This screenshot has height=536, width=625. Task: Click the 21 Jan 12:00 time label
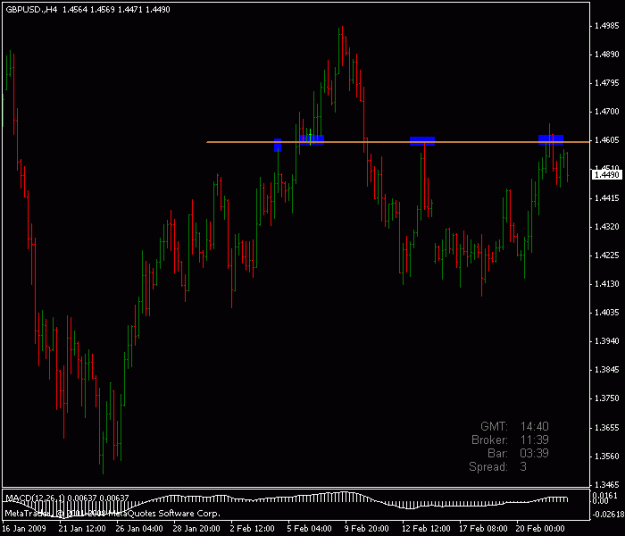[82, 529]
